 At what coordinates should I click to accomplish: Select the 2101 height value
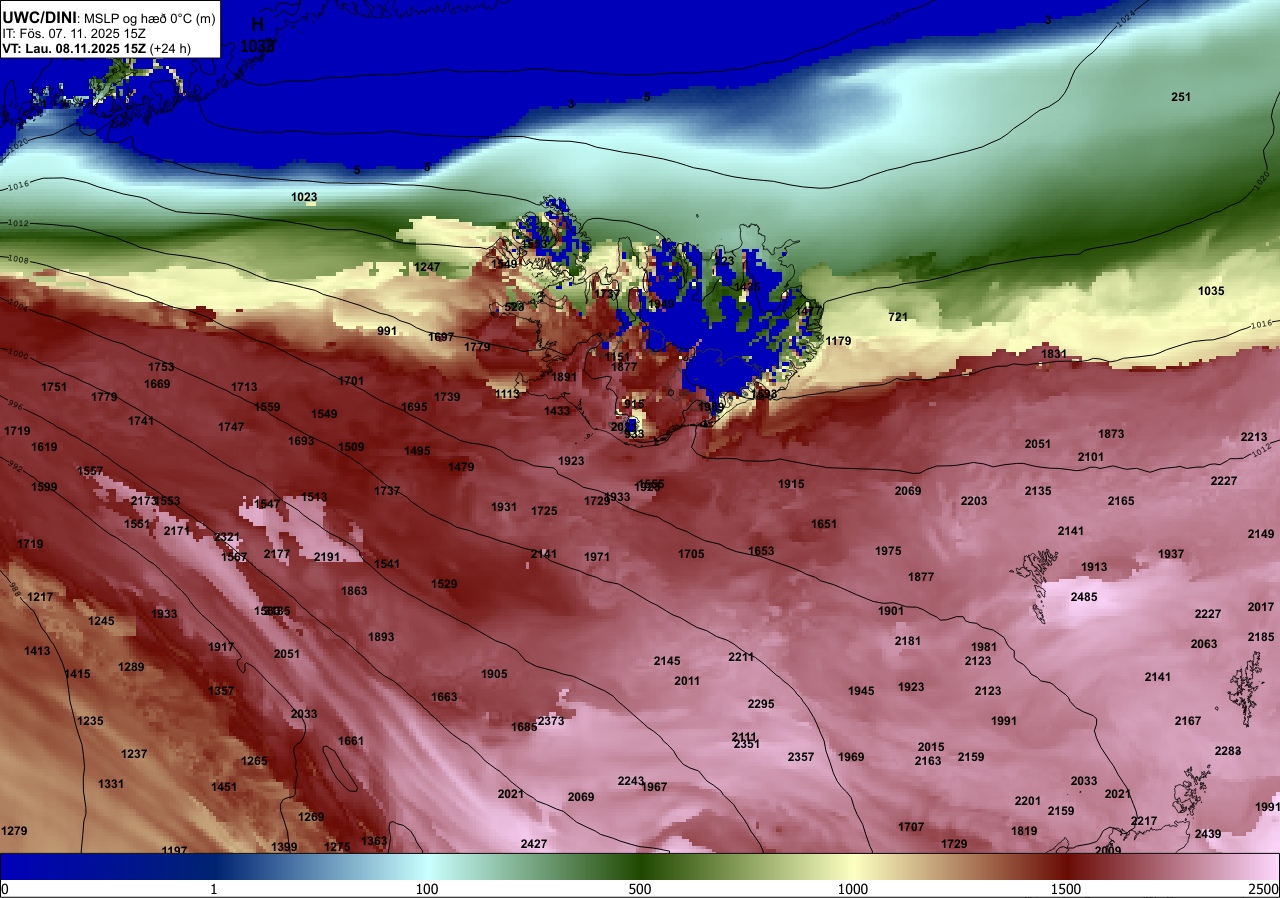[1091, 457]
